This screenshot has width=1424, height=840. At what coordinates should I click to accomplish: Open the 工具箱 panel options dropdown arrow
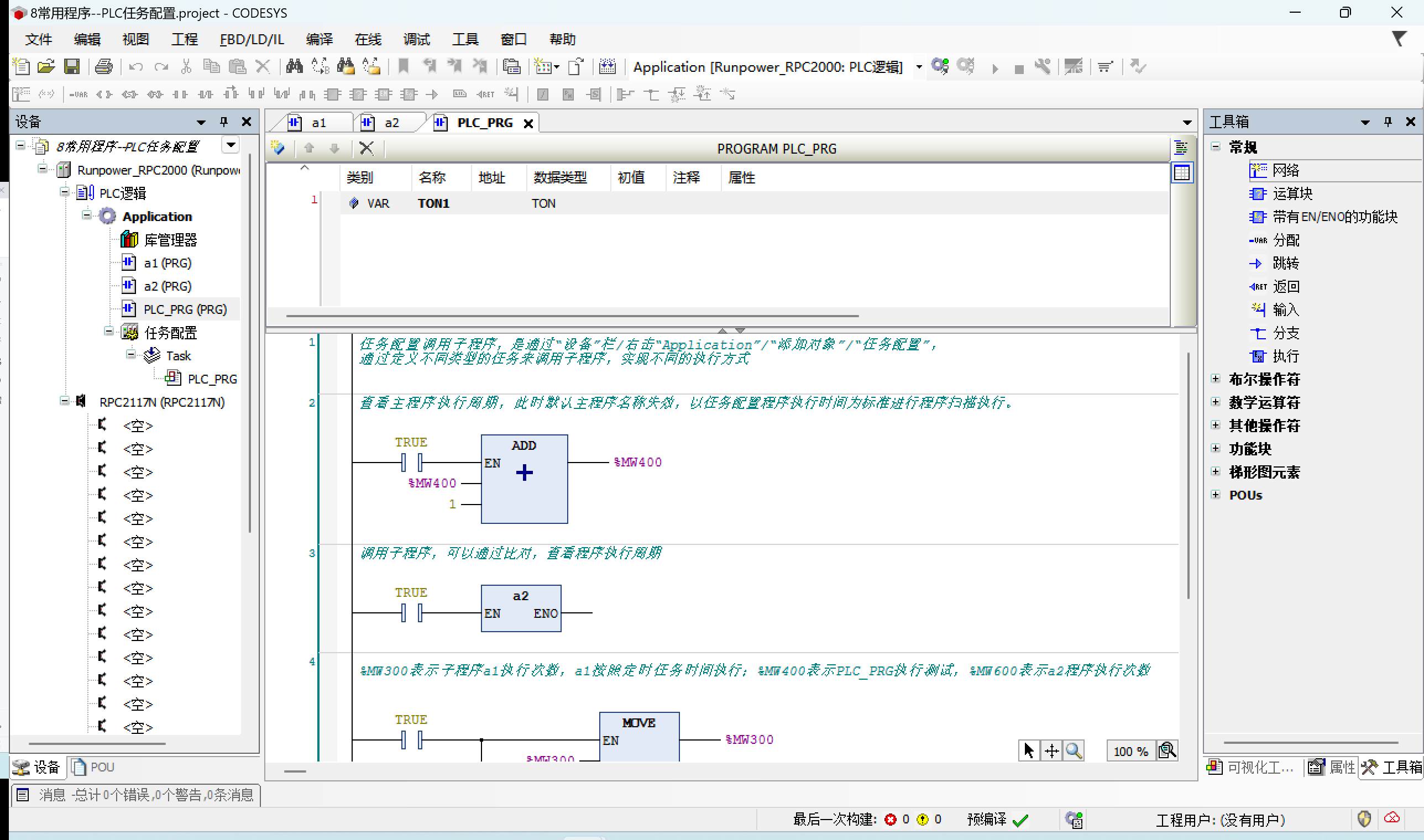click(1365, 122)
